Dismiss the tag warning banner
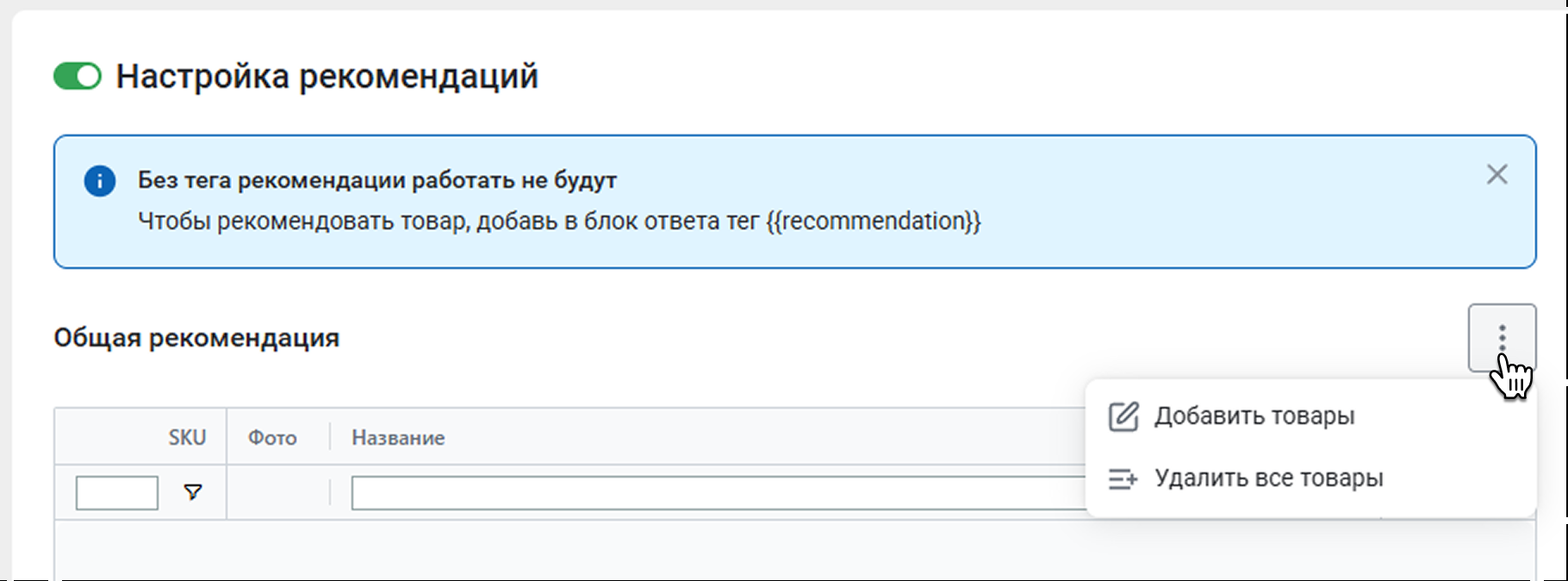Image resolution: width=1568 pixels, height=581 pixels. click(x=1496, y=175)
